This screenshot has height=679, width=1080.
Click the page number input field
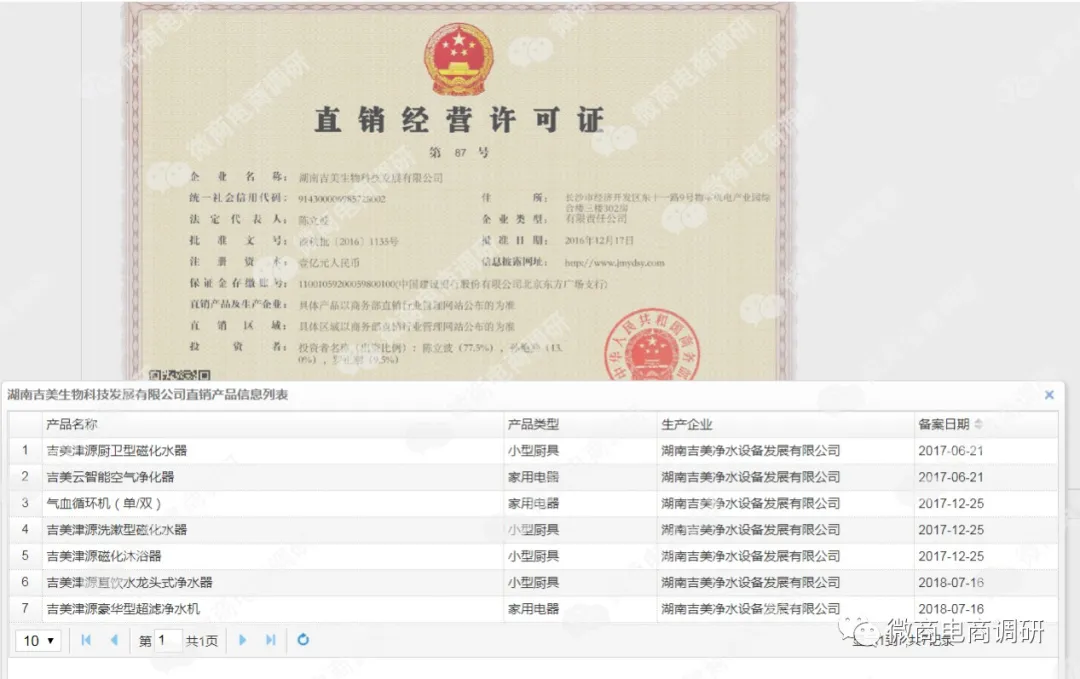click(x=168, y=640)
